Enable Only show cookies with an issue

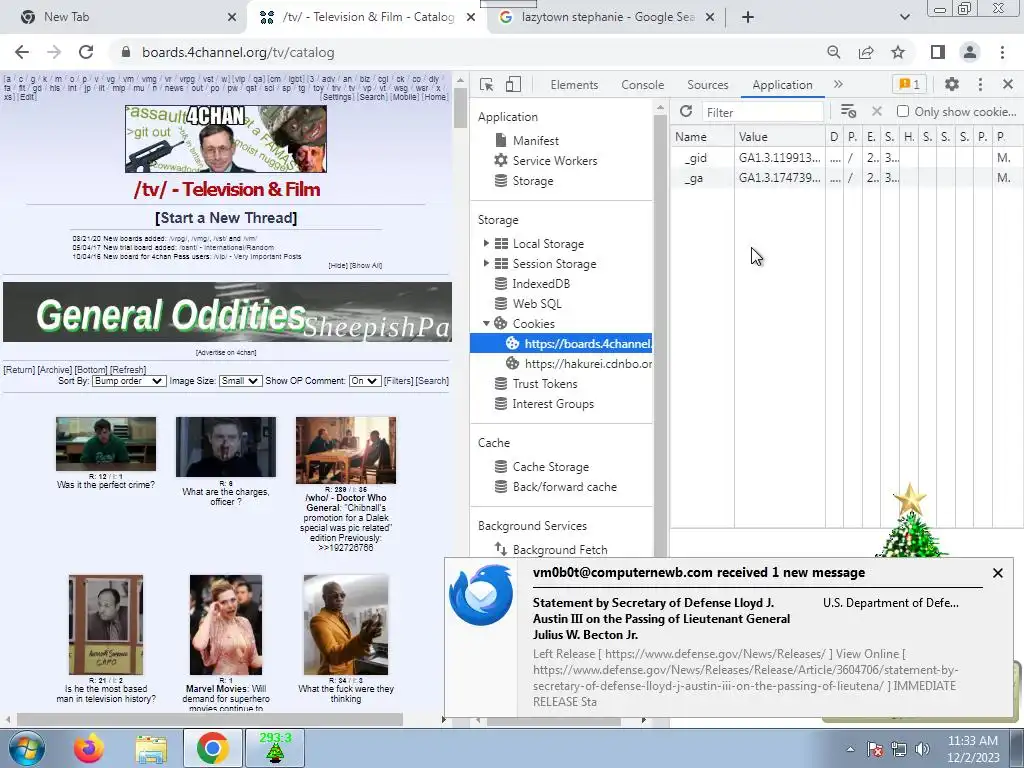point(903,112)
